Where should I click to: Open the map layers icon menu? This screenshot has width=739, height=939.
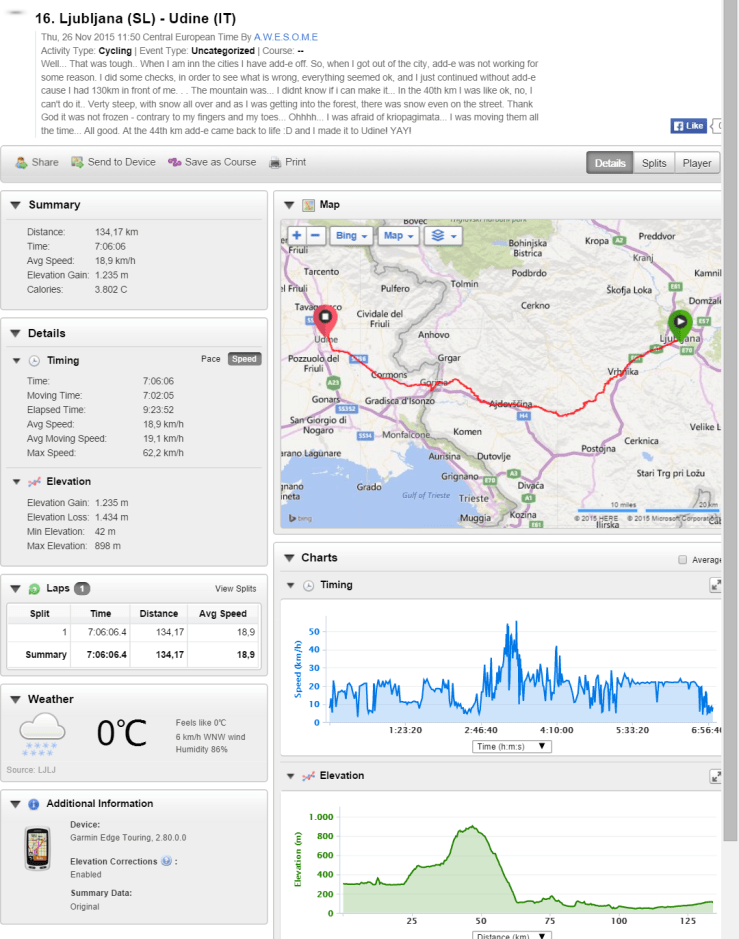tap(440, 236)
